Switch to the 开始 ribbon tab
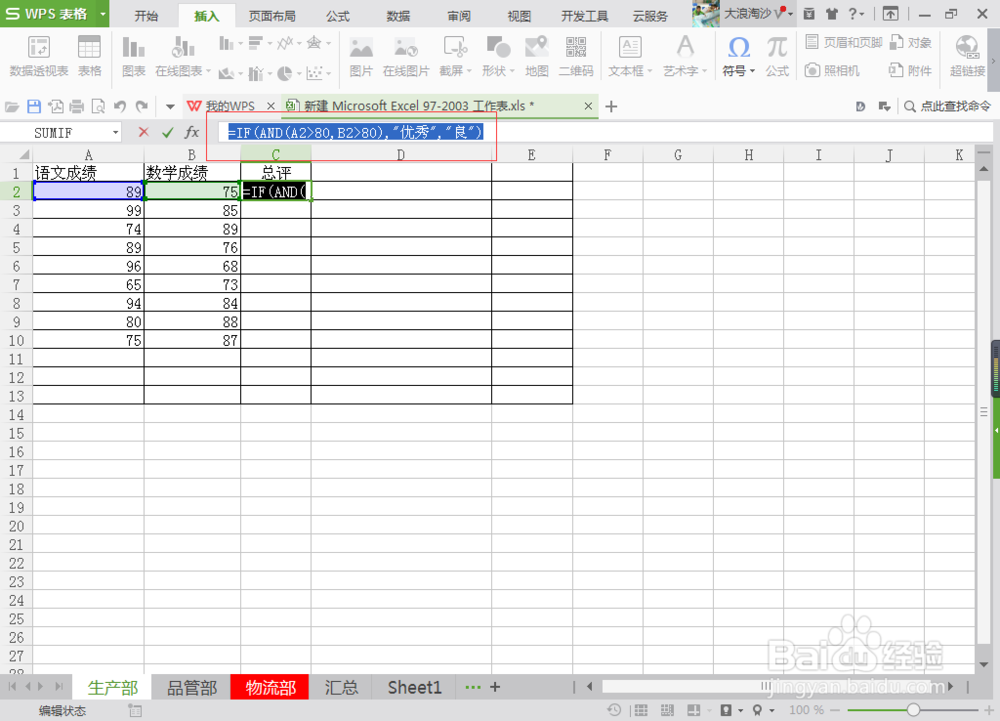This screenshot has width=1000, height=721. click(146, 16)
